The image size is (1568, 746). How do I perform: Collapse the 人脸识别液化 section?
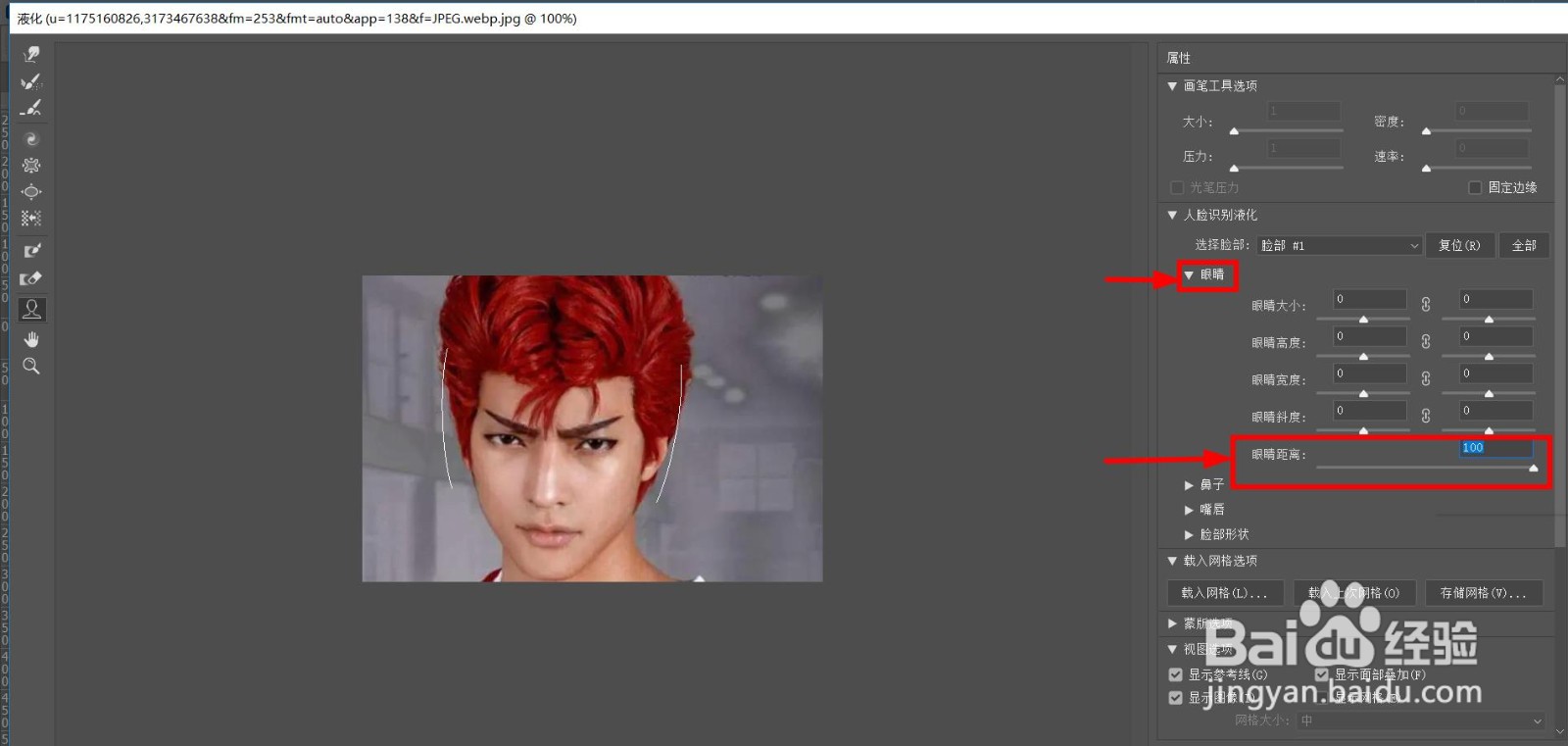coord(1172,215)
